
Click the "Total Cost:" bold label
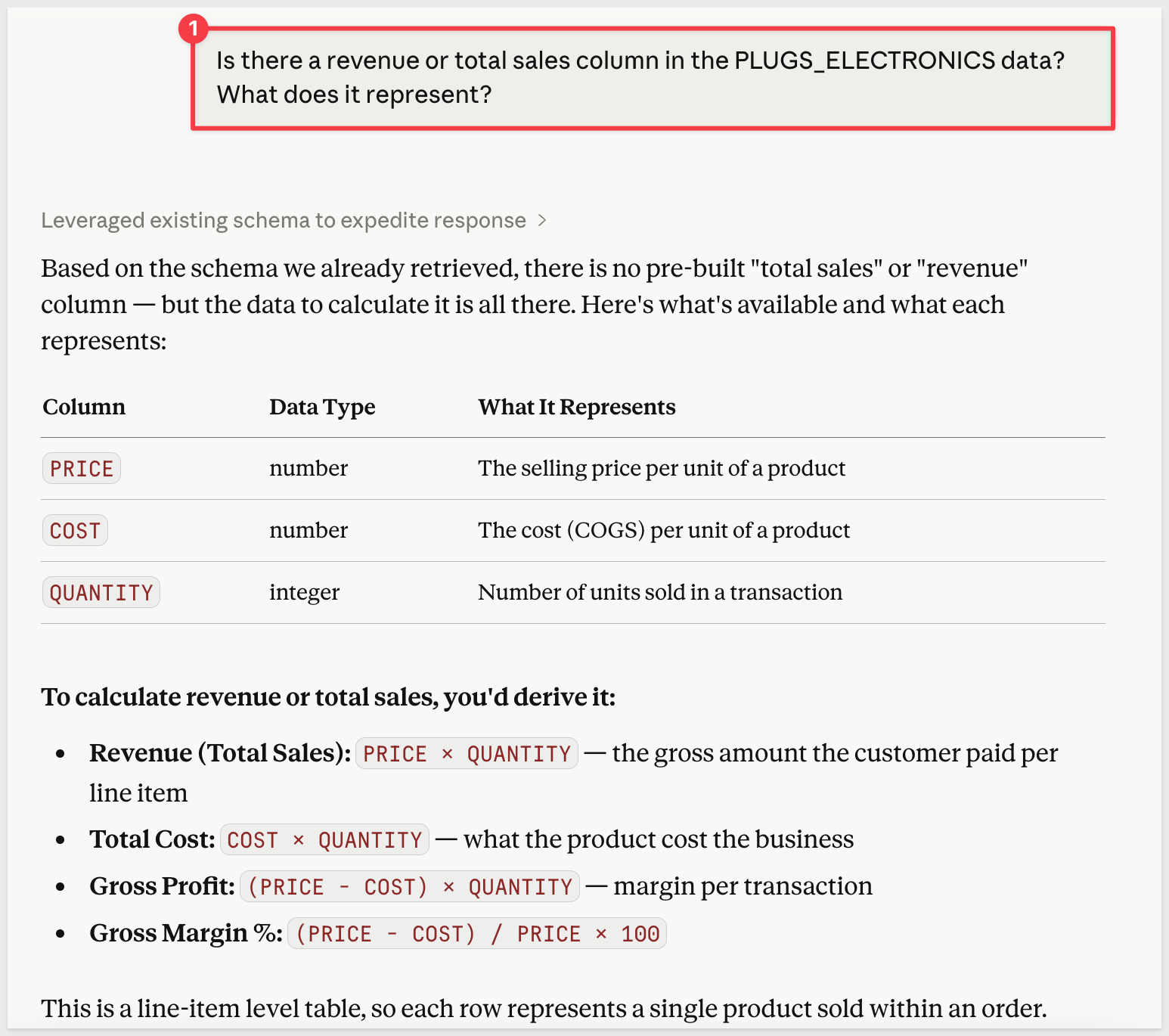pos(152,839)
